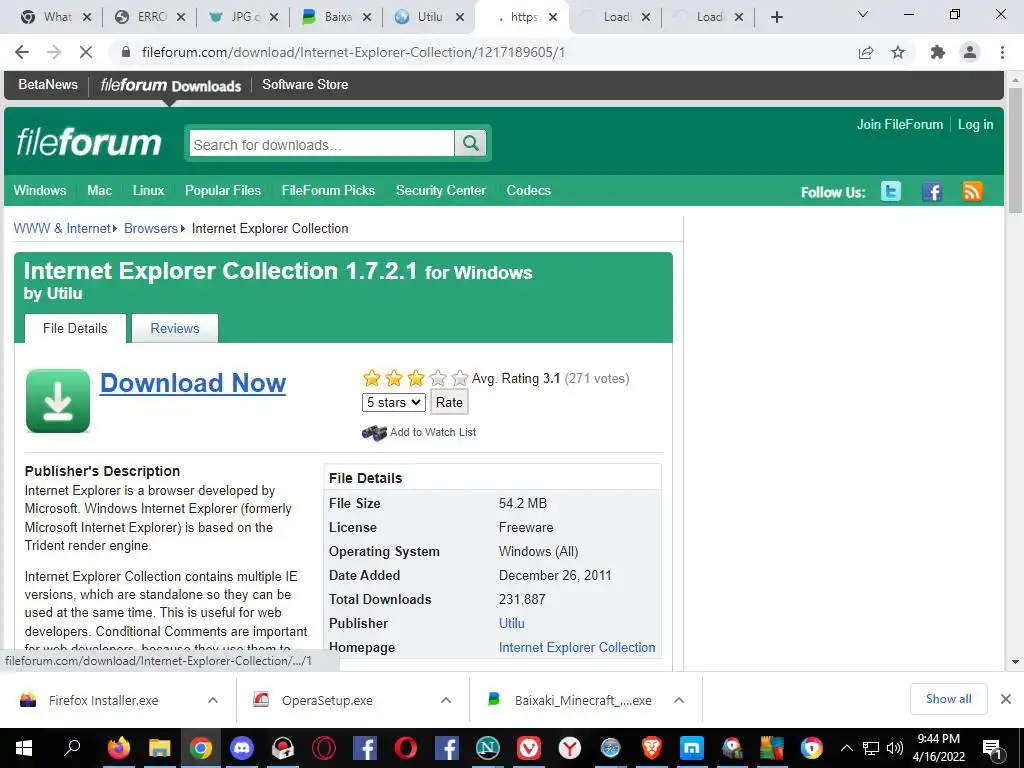Image resolution: width=1024 pixels, height=768 pixels.
Task: Launch Vivaldi from the taskbar
Action: tap(528, 748)
